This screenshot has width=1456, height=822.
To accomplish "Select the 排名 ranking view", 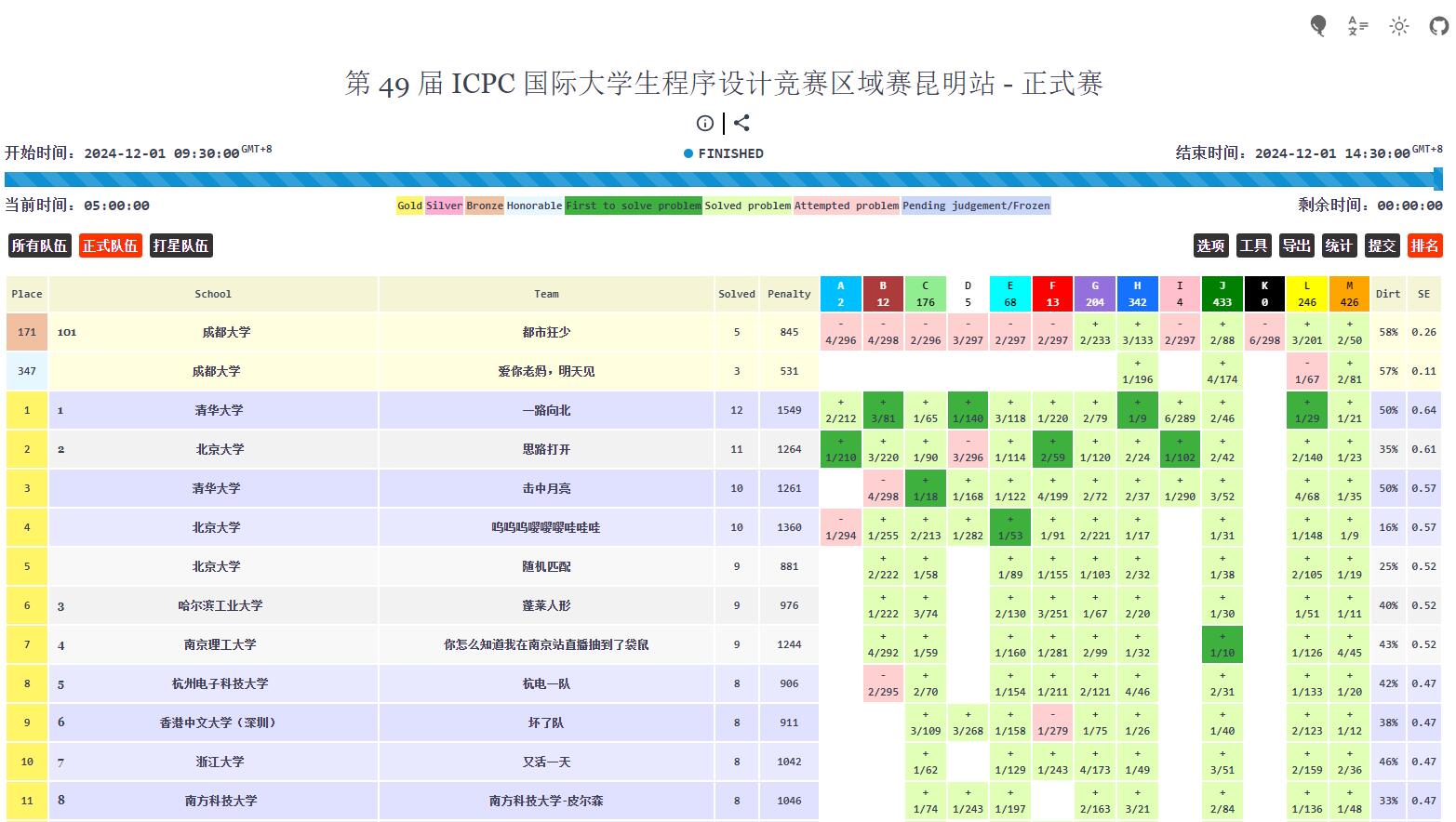I will [1424, 245].
